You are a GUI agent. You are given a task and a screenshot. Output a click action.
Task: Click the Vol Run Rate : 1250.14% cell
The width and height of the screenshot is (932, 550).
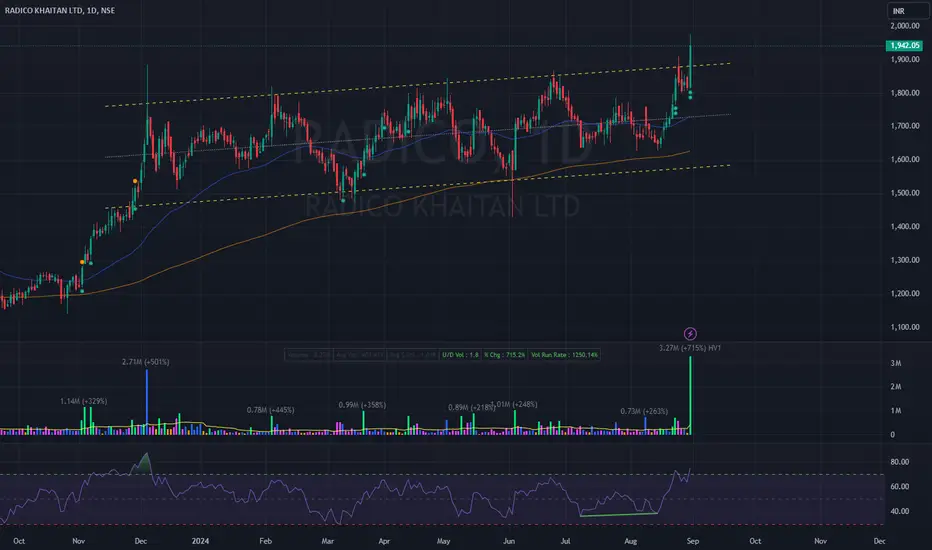pos(564,355)
